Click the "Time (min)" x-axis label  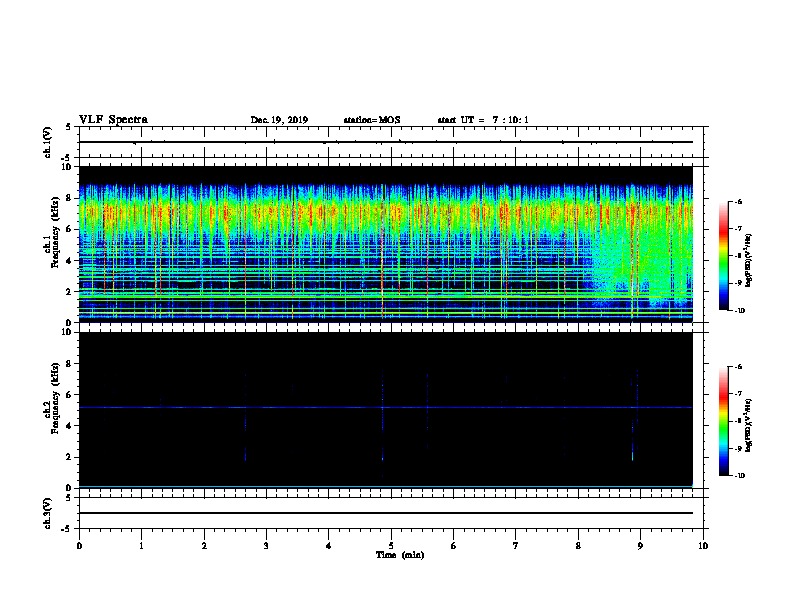(x=400, y=555)
